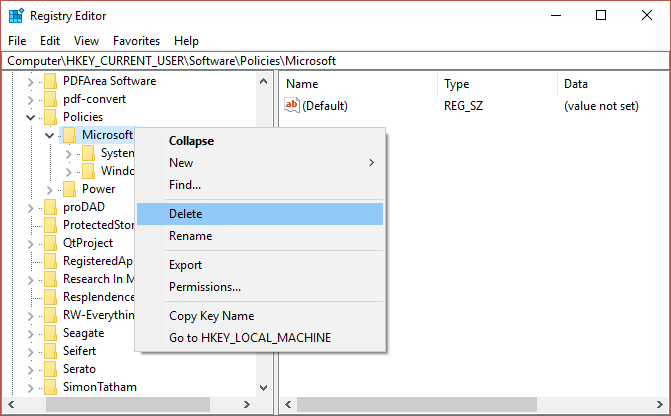Click the pdf-convert folder icon
671x416 pixels.
click(x=50, y=99)
